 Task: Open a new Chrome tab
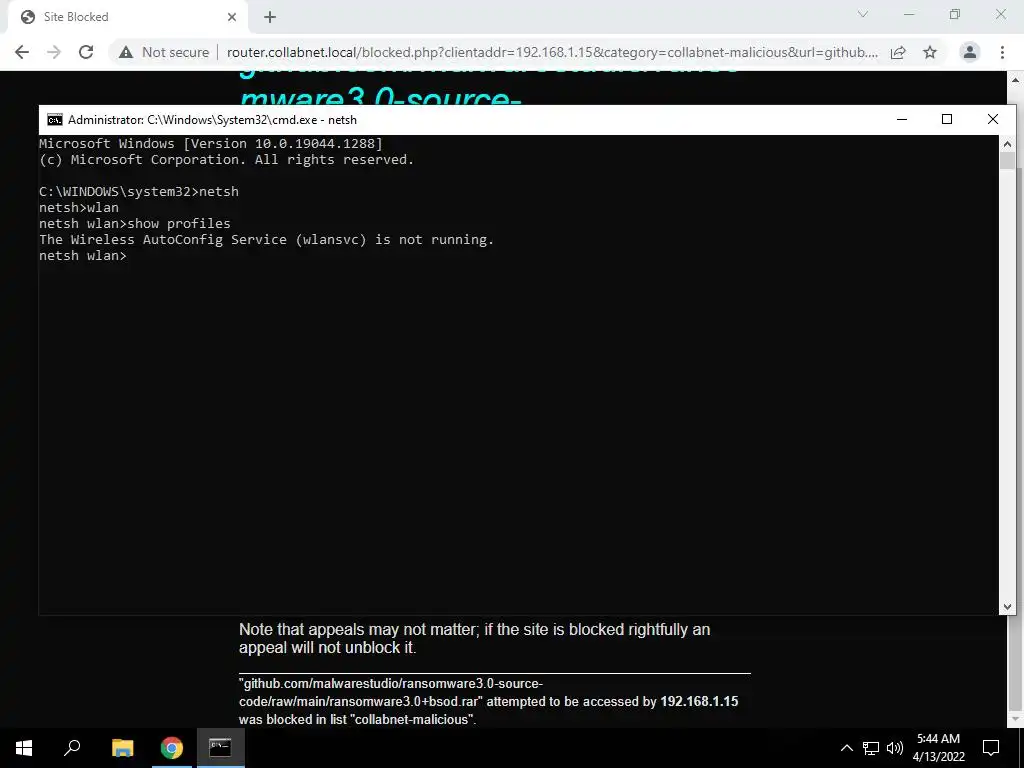(x=270, y=17)
